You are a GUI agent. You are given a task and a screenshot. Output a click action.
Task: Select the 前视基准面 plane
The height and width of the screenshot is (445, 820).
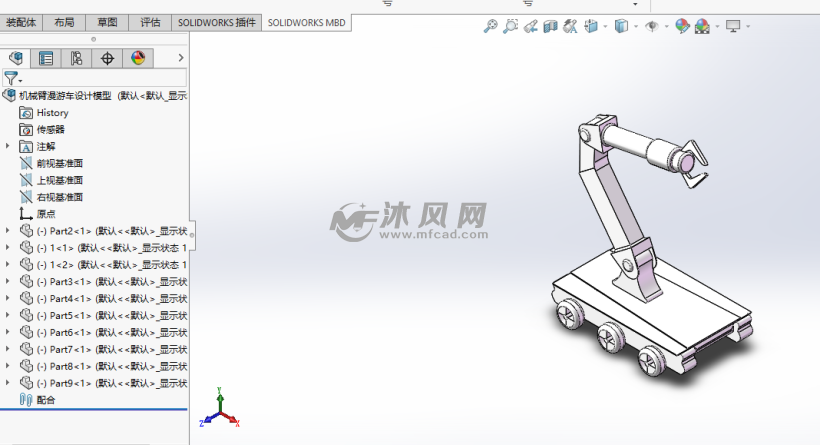point(59,163)
